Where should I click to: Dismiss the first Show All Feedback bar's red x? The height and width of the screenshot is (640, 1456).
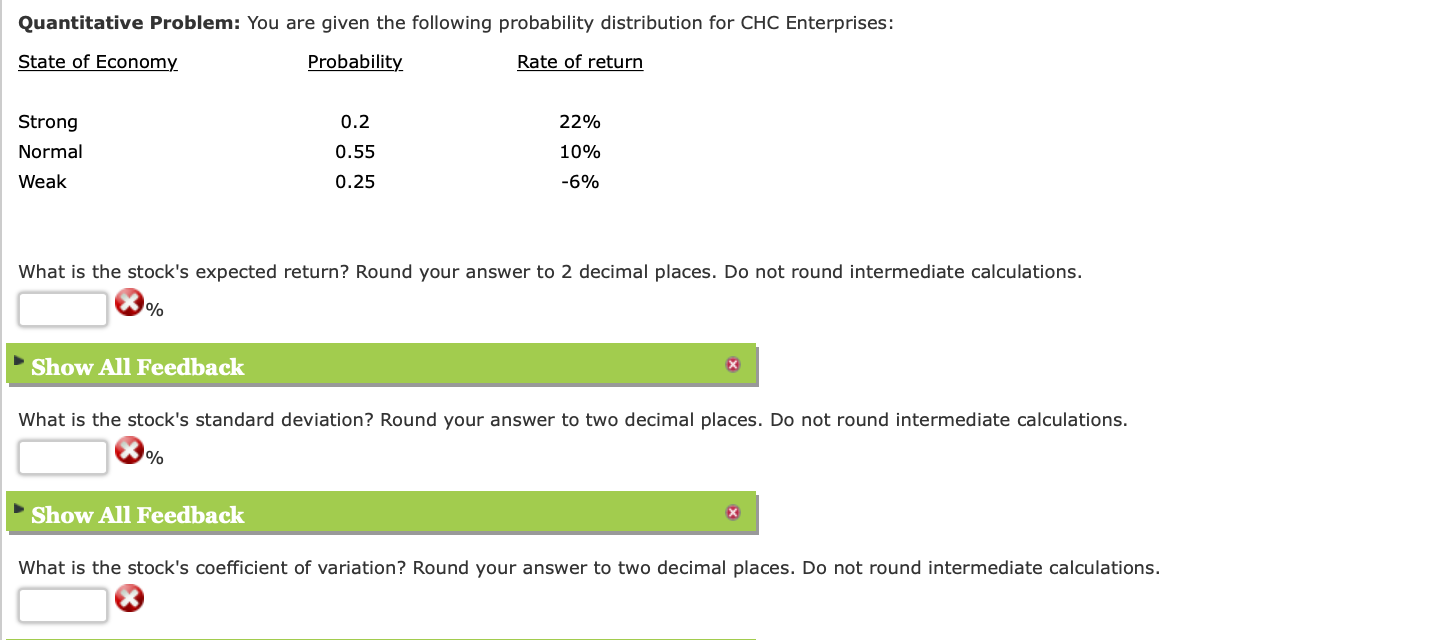tap(733, 364)
